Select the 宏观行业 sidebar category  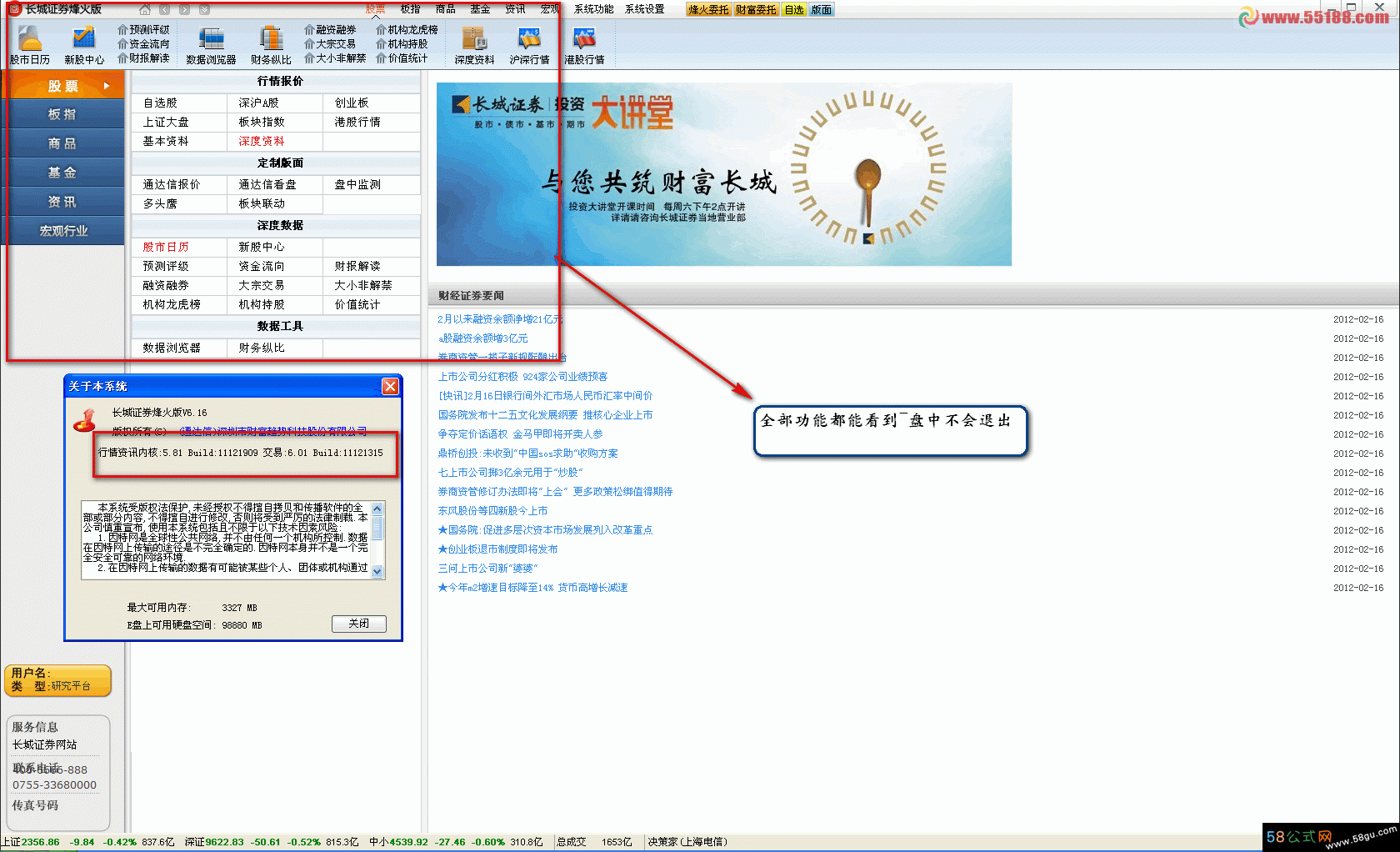pos(62,231)
